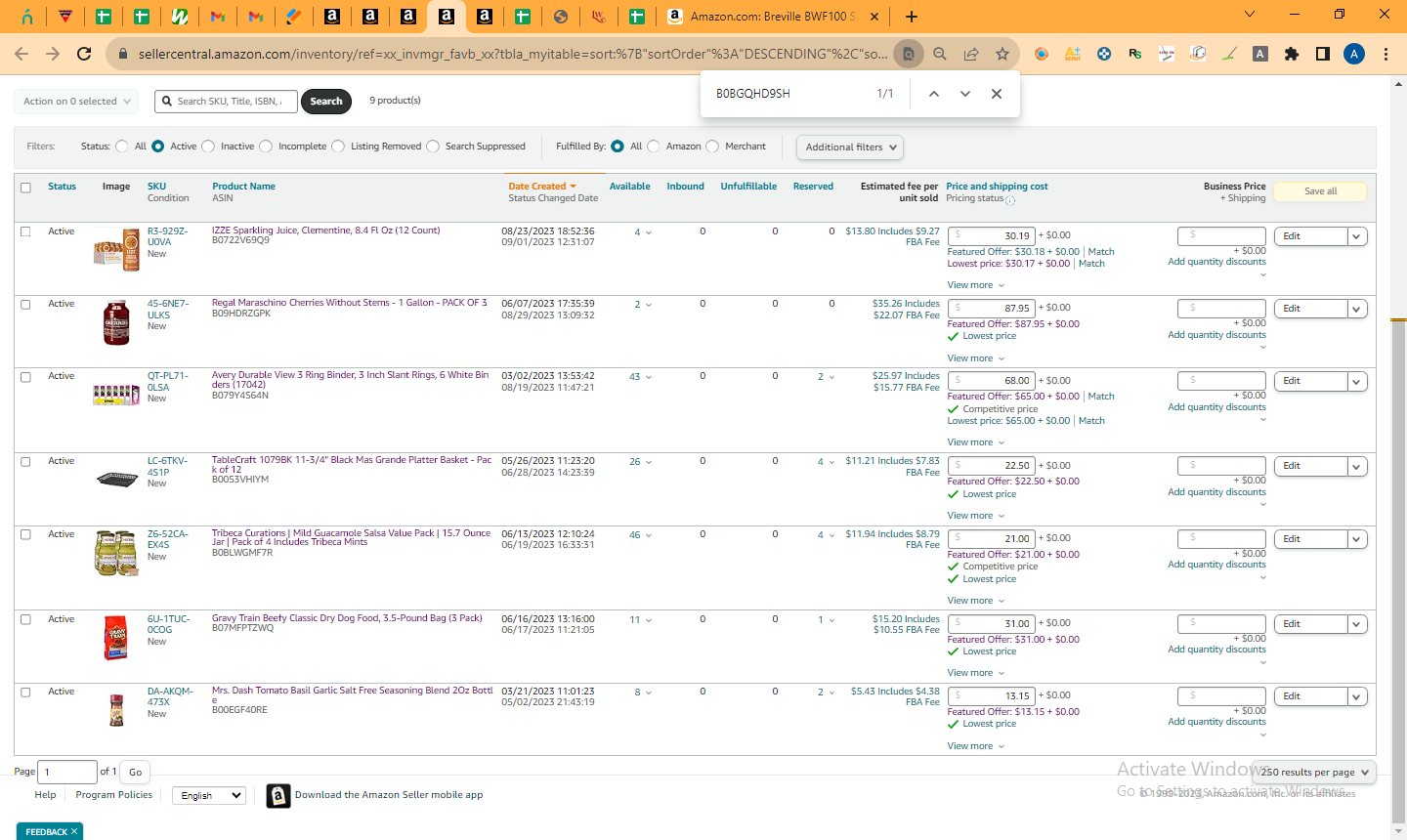Select all listings with header checkbox
This screenshot has width=1407, height=840.
25,188
